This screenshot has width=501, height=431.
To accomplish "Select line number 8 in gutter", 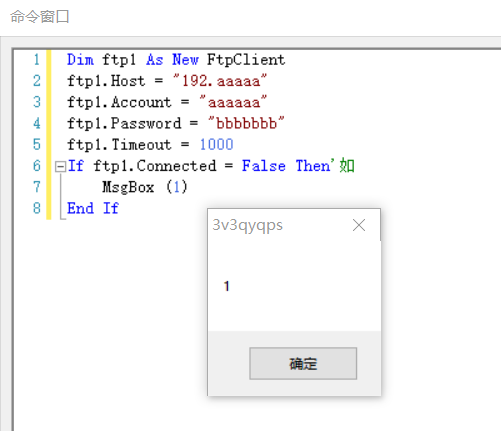I will (x=37, y=208).
